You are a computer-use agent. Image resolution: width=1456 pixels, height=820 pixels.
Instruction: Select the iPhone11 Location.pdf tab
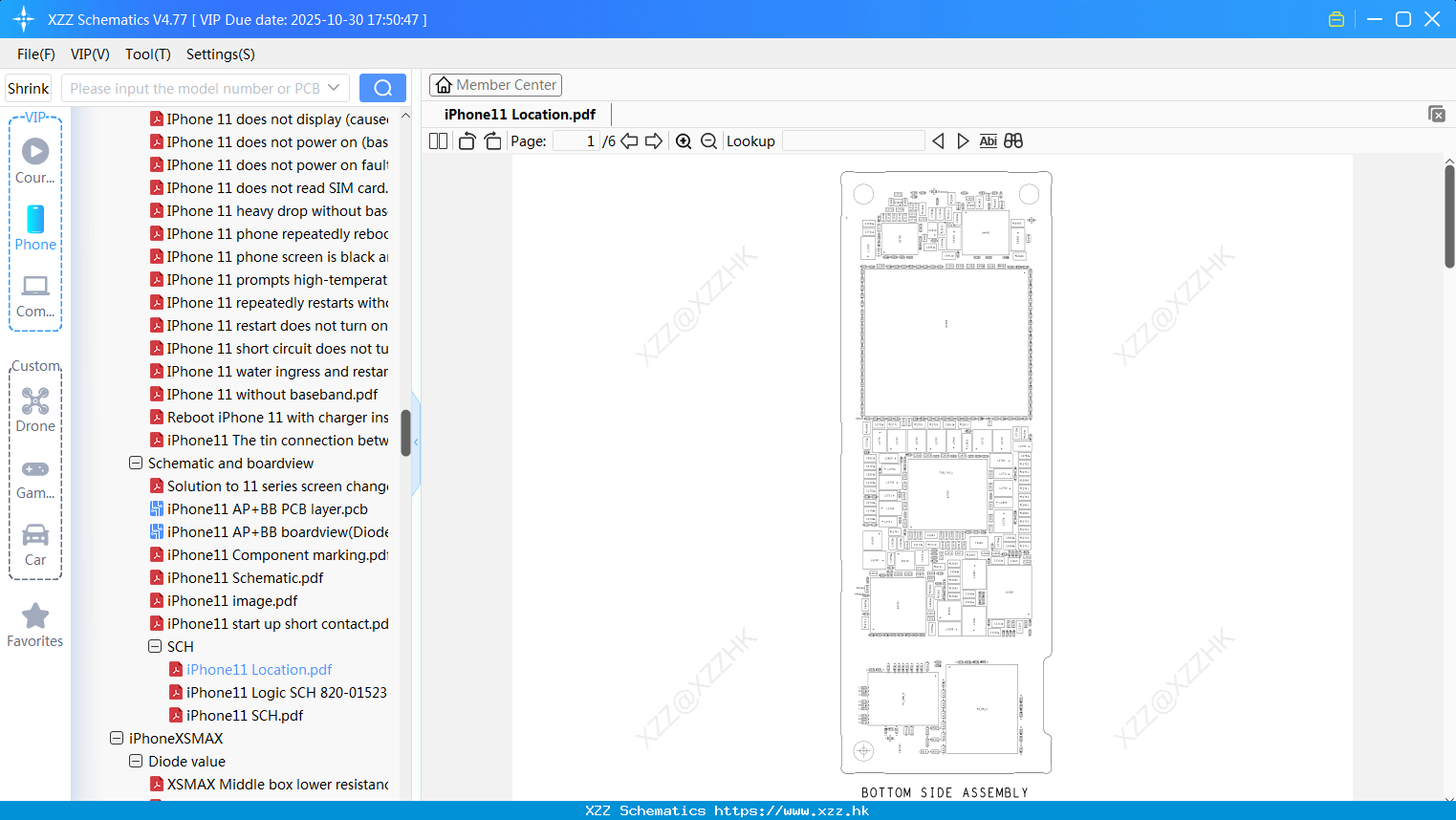[x=520, y=115]
